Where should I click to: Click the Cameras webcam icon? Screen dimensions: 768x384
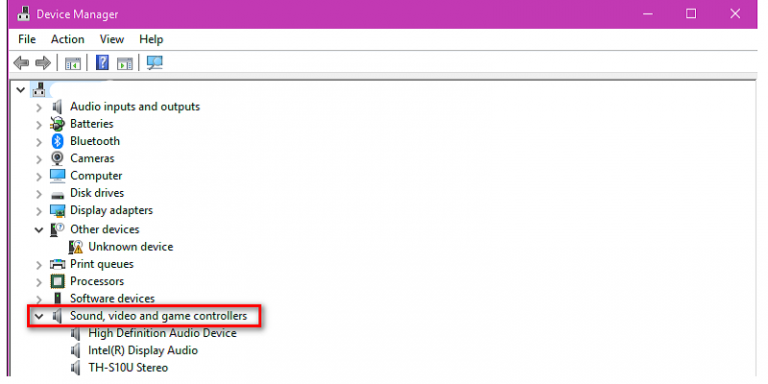pos(57,158)
